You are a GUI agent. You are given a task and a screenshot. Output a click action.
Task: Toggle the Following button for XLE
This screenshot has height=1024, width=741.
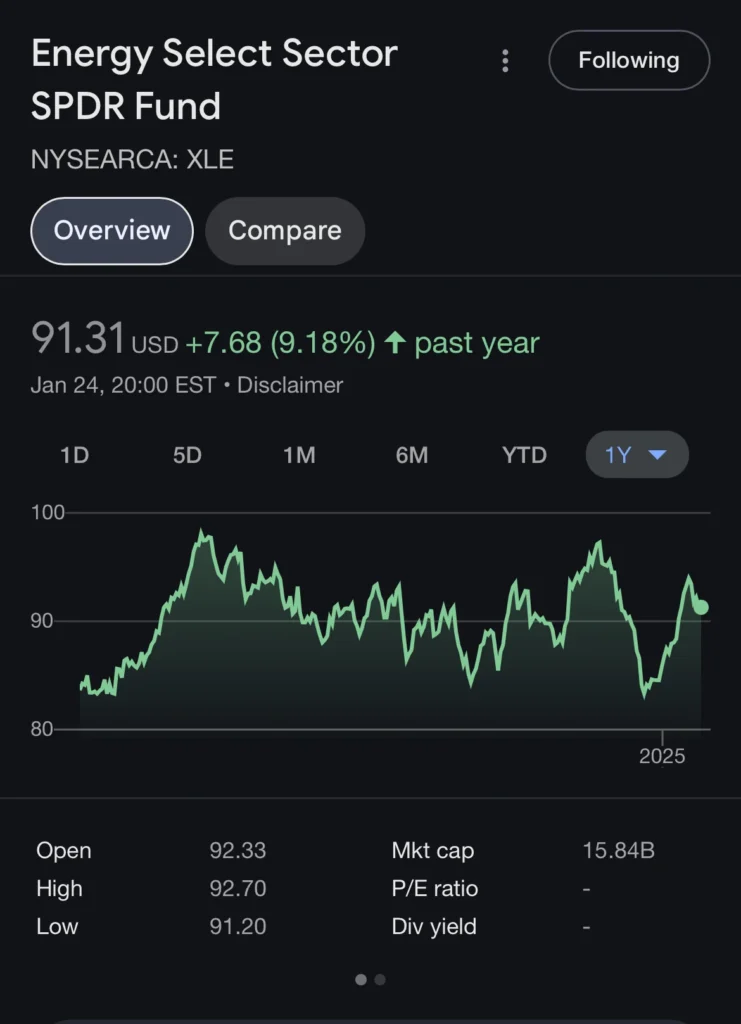[629, 60]
